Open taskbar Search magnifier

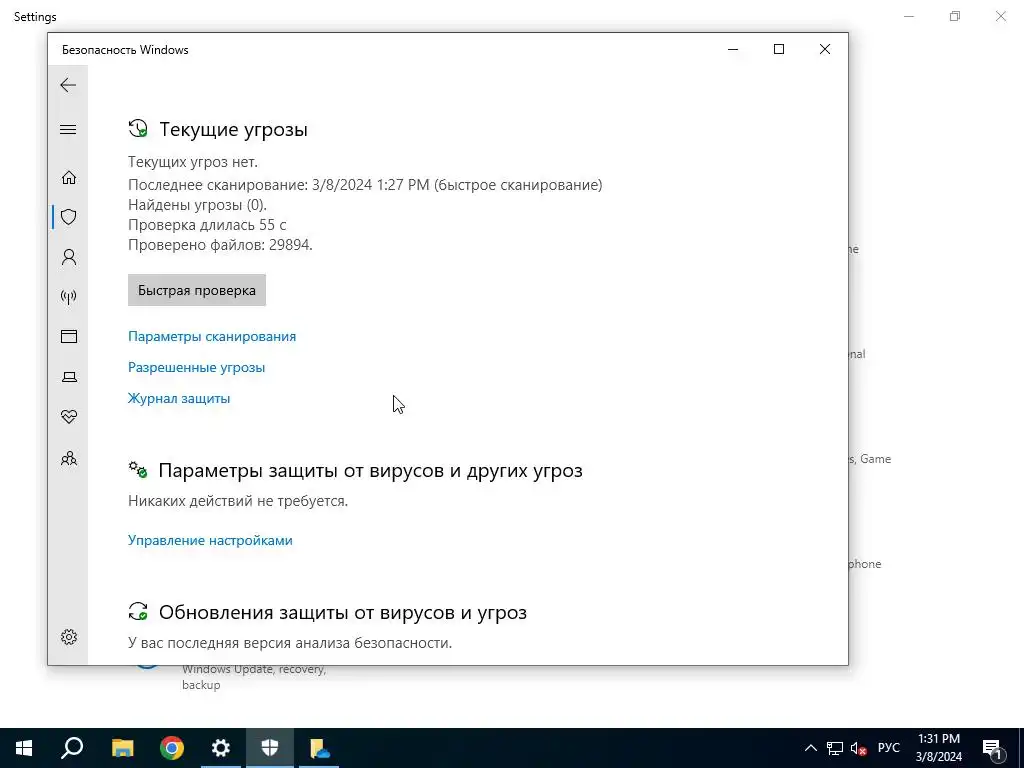(72, 748)
